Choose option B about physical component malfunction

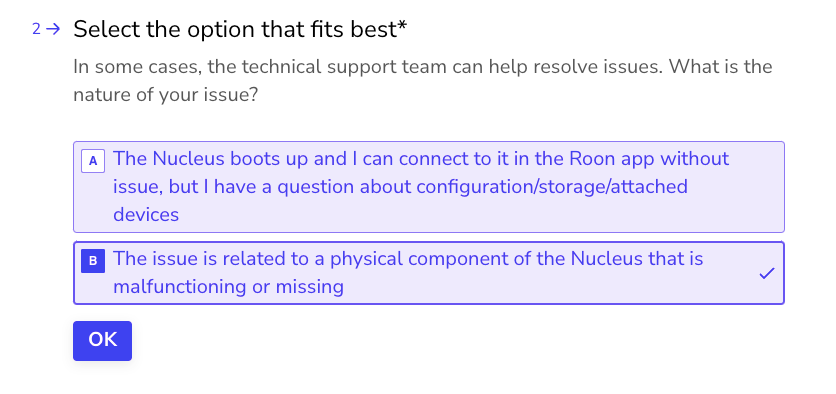[429, 273]
